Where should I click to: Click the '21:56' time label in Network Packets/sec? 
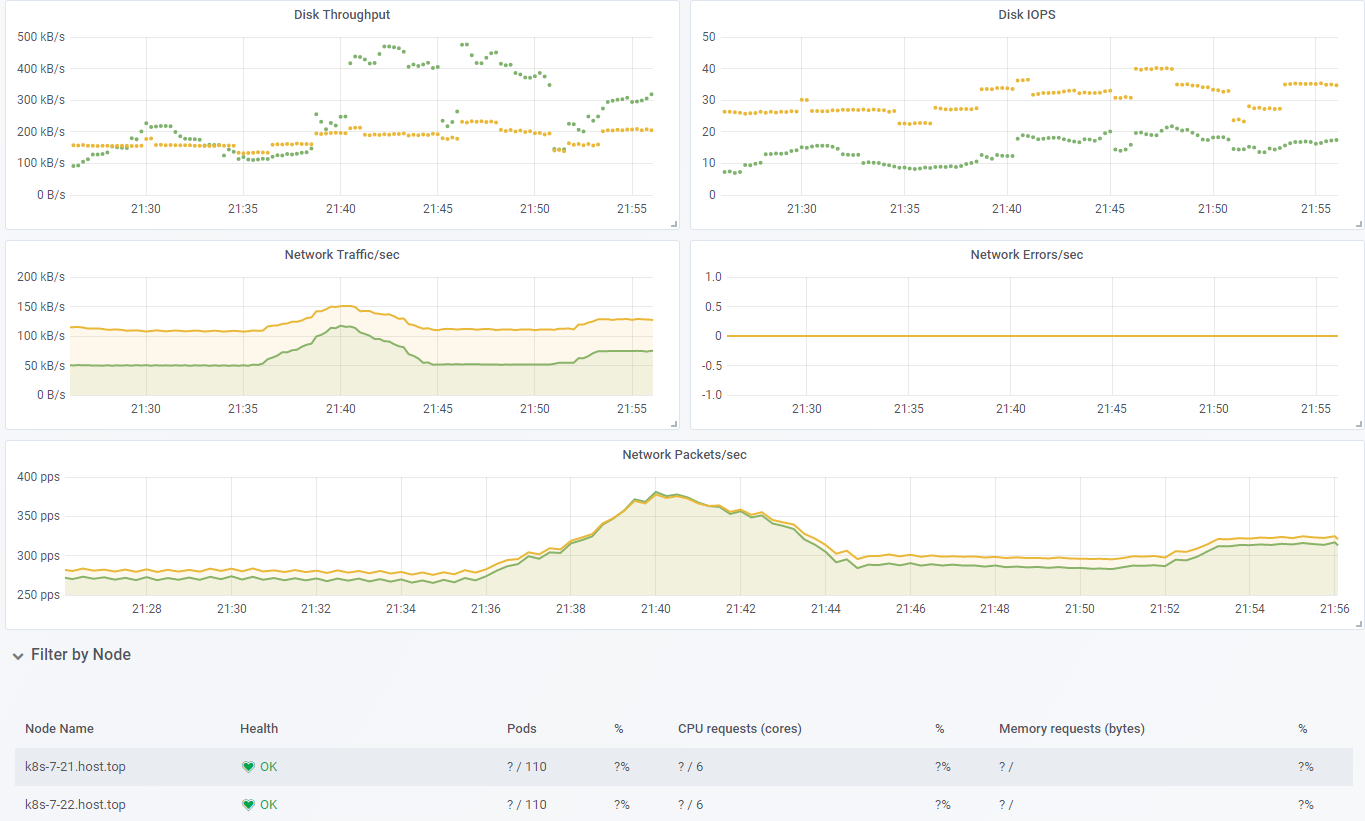point(1335,609)
